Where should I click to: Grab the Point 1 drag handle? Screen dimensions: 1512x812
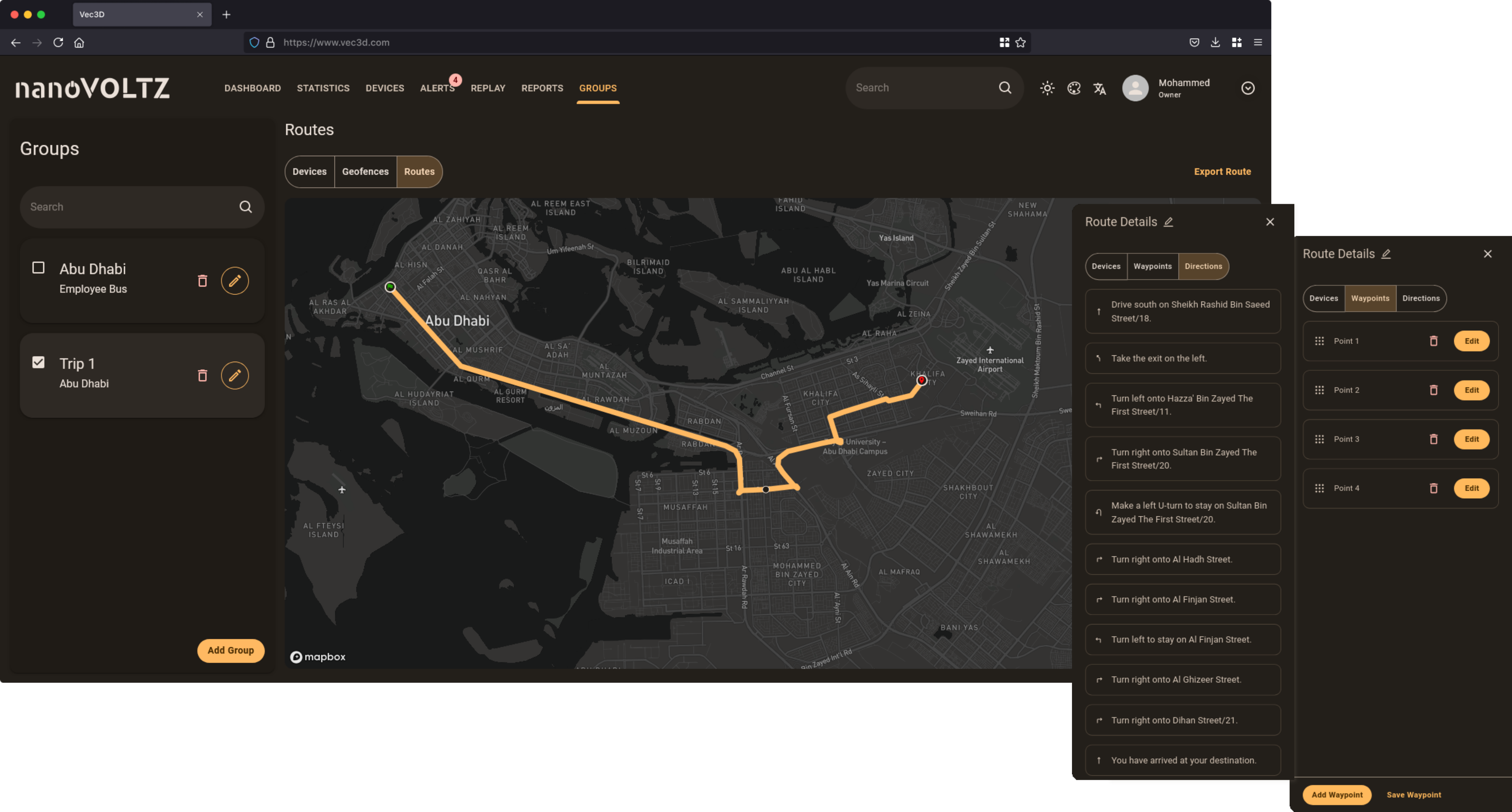(x=1320, y=341)
